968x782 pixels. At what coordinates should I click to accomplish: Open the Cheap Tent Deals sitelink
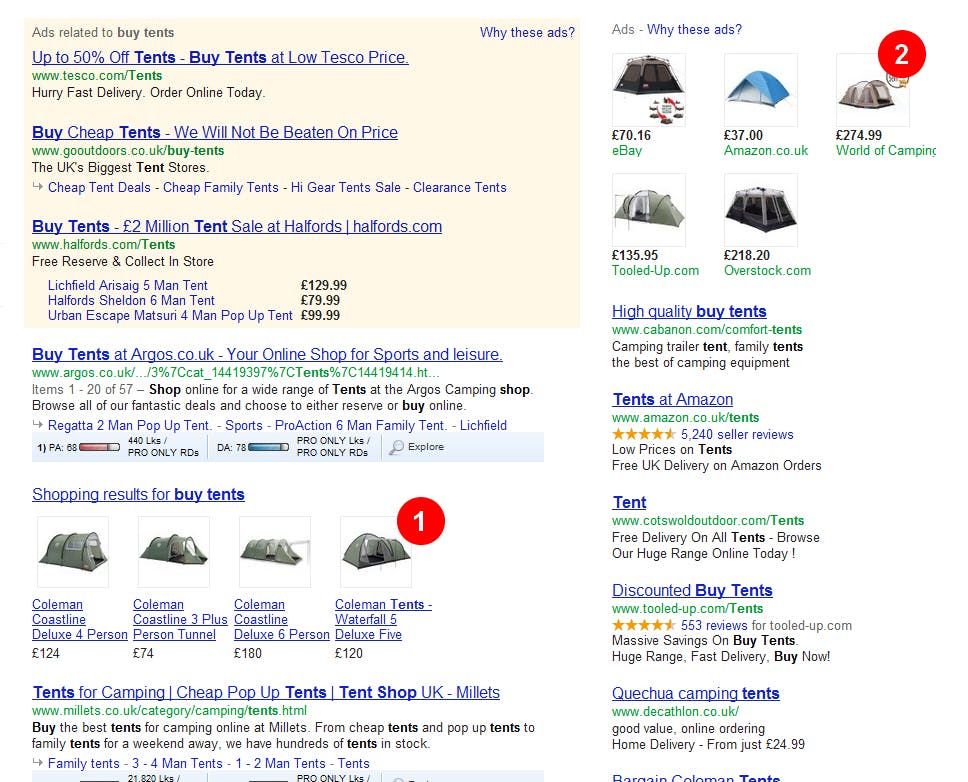pyautogui.click(x=99, y=187)
